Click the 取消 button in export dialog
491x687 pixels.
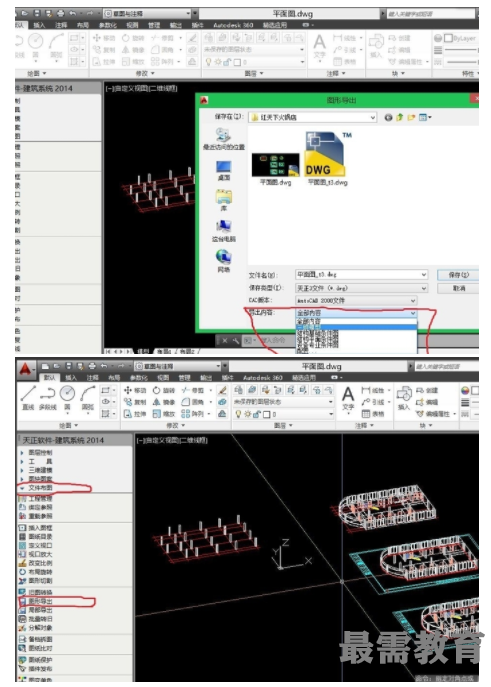(x=458, y=288)
